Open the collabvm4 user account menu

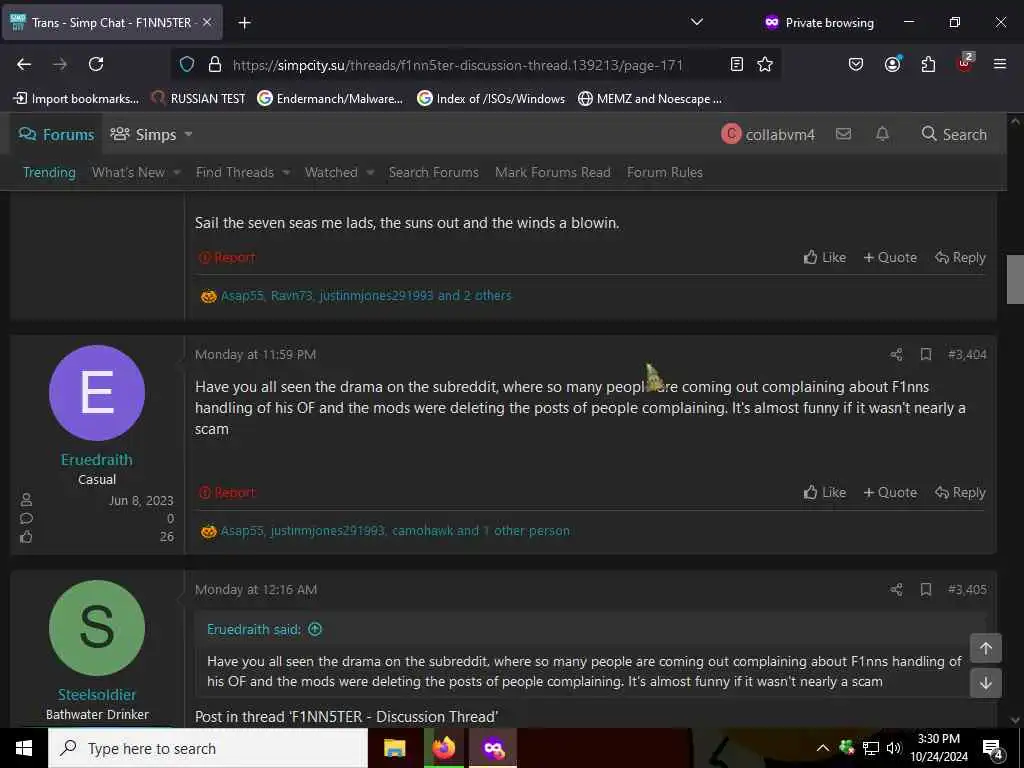pos(768,134)
